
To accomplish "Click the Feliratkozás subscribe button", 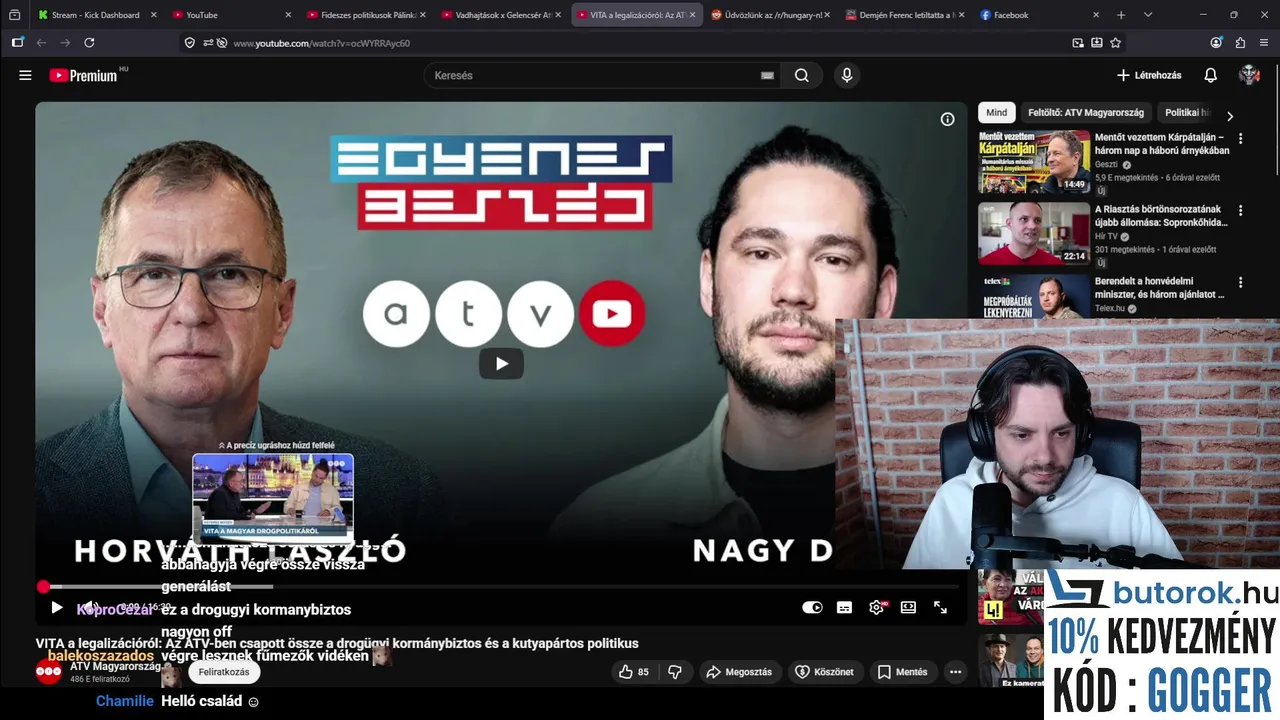I will pyautogui.click(x=224, y=672).
